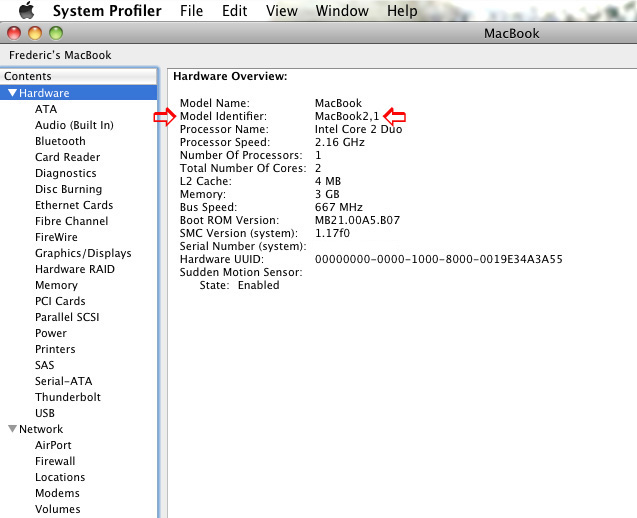Click the Hardware Overview heading
This screenshot has height=518, width=637.
(230, 76)
